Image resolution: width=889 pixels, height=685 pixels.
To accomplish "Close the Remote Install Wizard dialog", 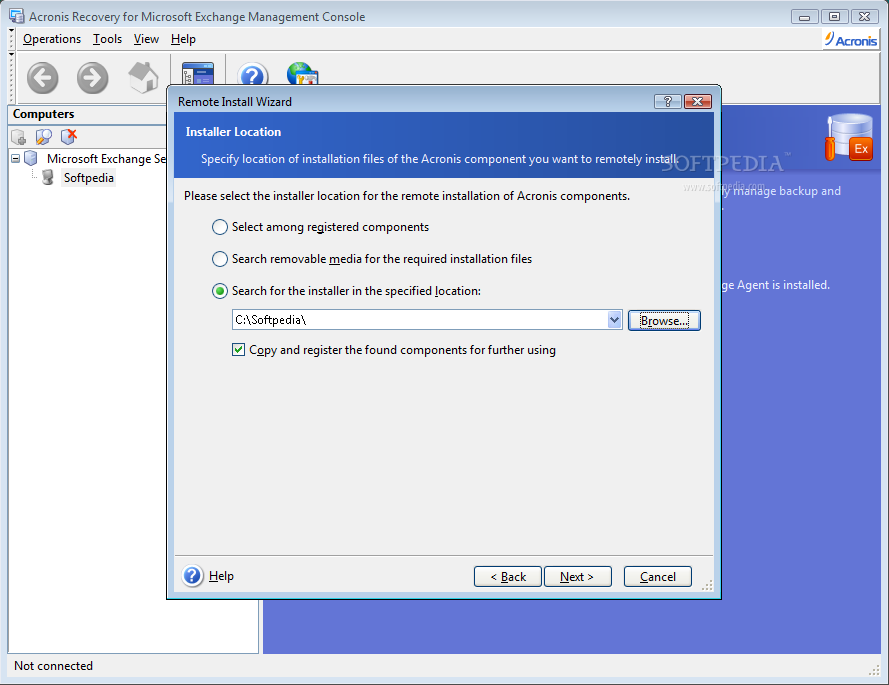I will coord(698,102).
